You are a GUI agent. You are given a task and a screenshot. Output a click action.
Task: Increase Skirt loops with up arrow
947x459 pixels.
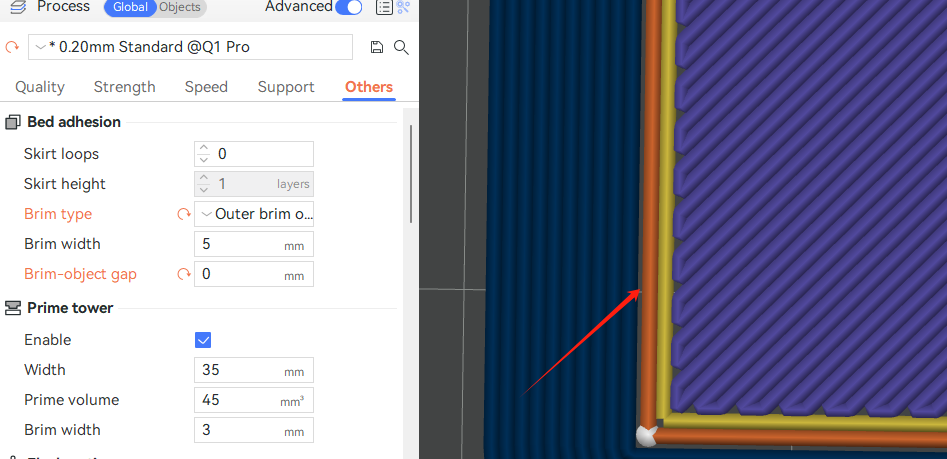coord(204,148)
